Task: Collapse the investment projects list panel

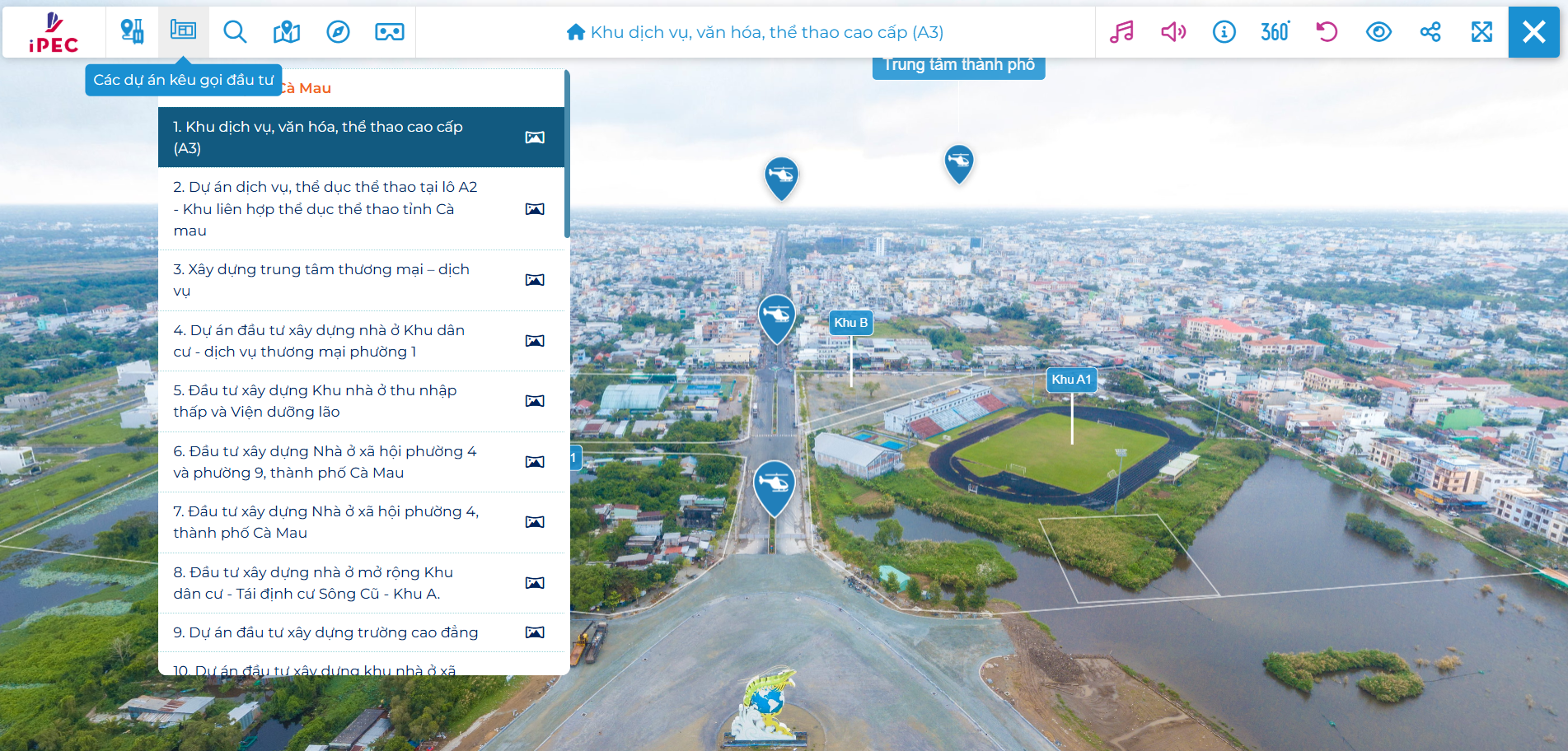Action: (183, 32)
